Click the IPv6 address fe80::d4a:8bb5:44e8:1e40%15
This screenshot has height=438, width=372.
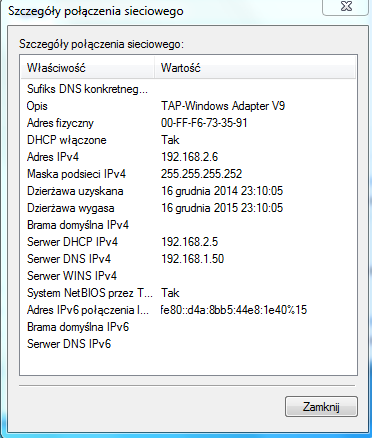coord(234,310)
